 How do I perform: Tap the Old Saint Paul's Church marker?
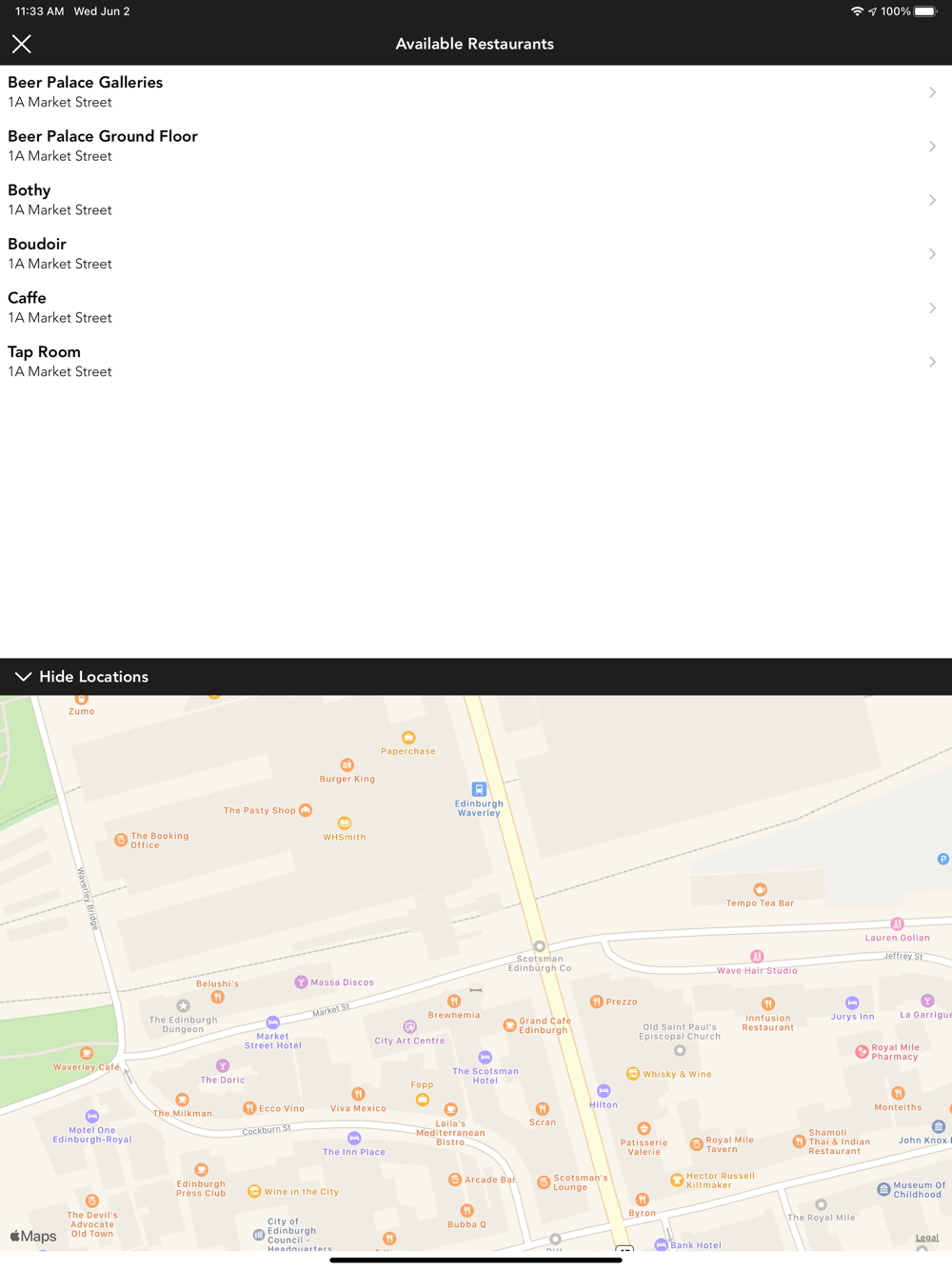pyautogui.click(x=680, y=1050)
